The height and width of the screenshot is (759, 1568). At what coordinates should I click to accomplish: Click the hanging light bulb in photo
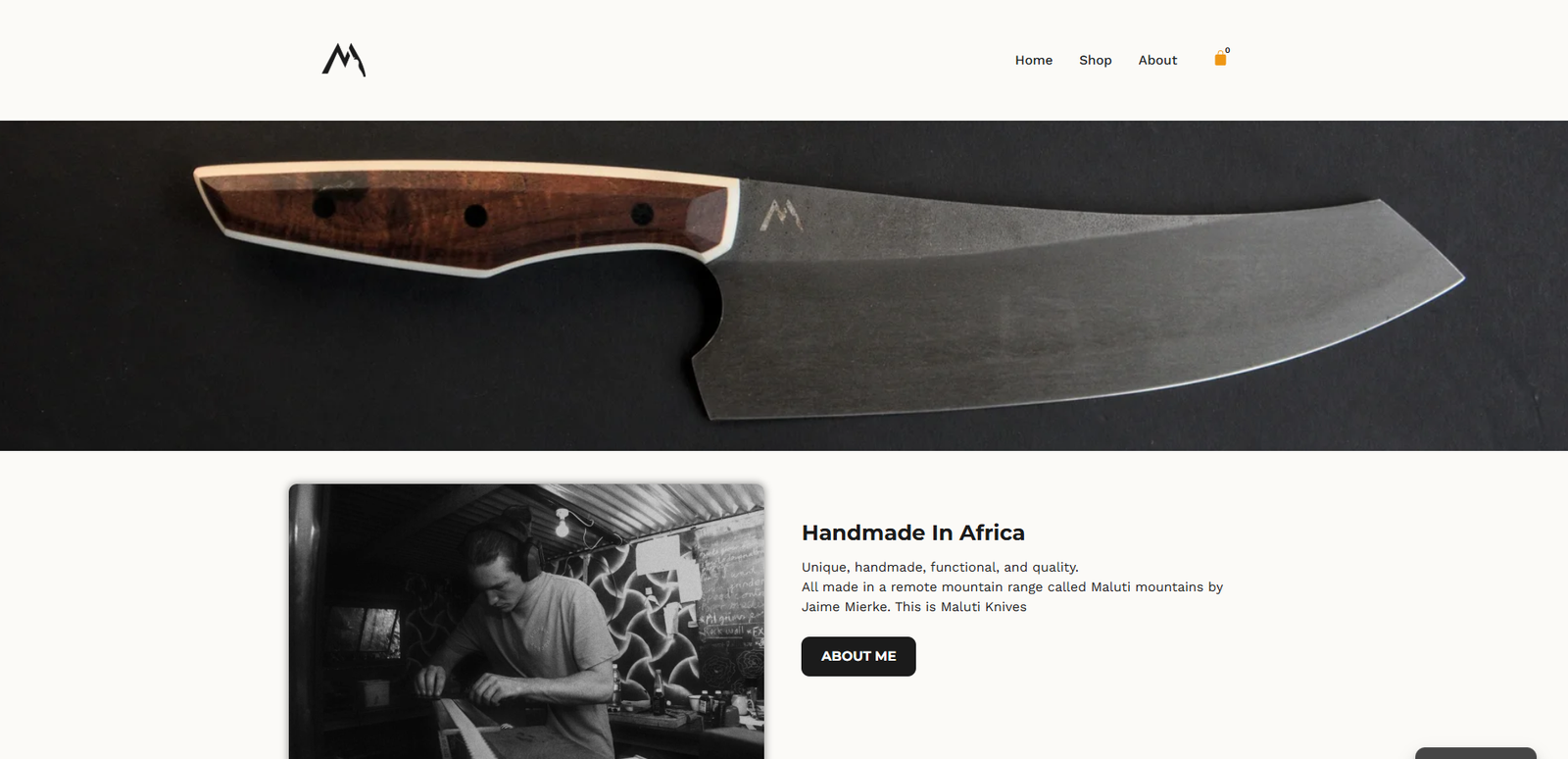563,524
